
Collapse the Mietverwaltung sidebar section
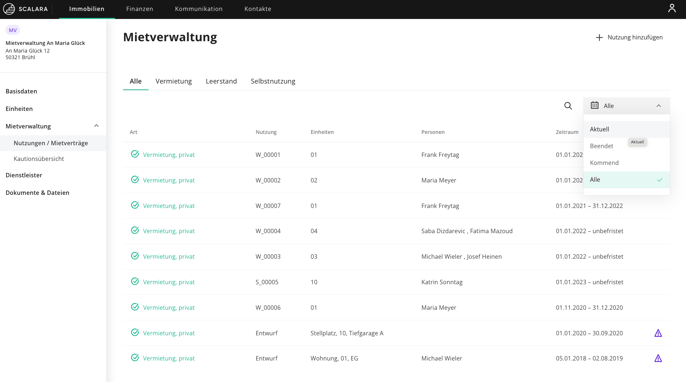(96, 126)
